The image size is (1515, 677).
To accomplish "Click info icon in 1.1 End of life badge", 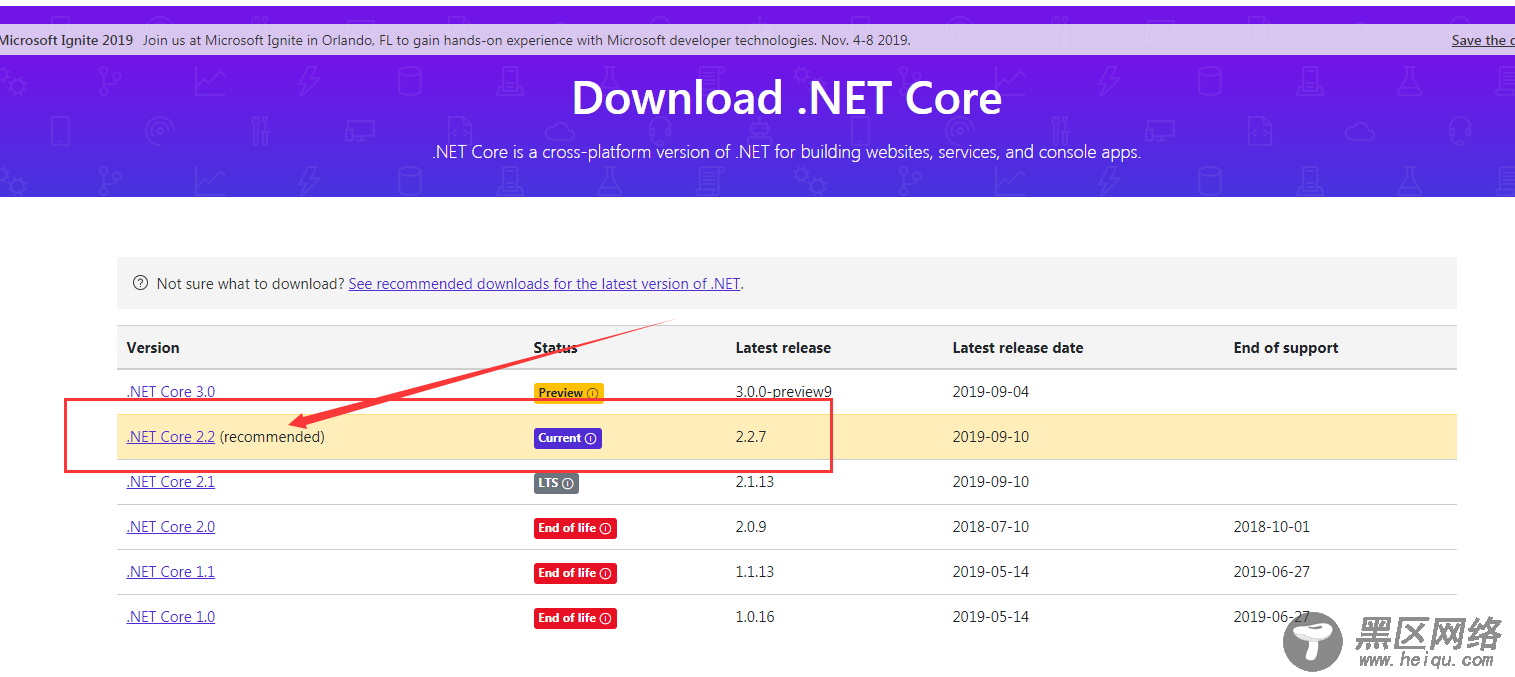I will [x=605, y=573].
